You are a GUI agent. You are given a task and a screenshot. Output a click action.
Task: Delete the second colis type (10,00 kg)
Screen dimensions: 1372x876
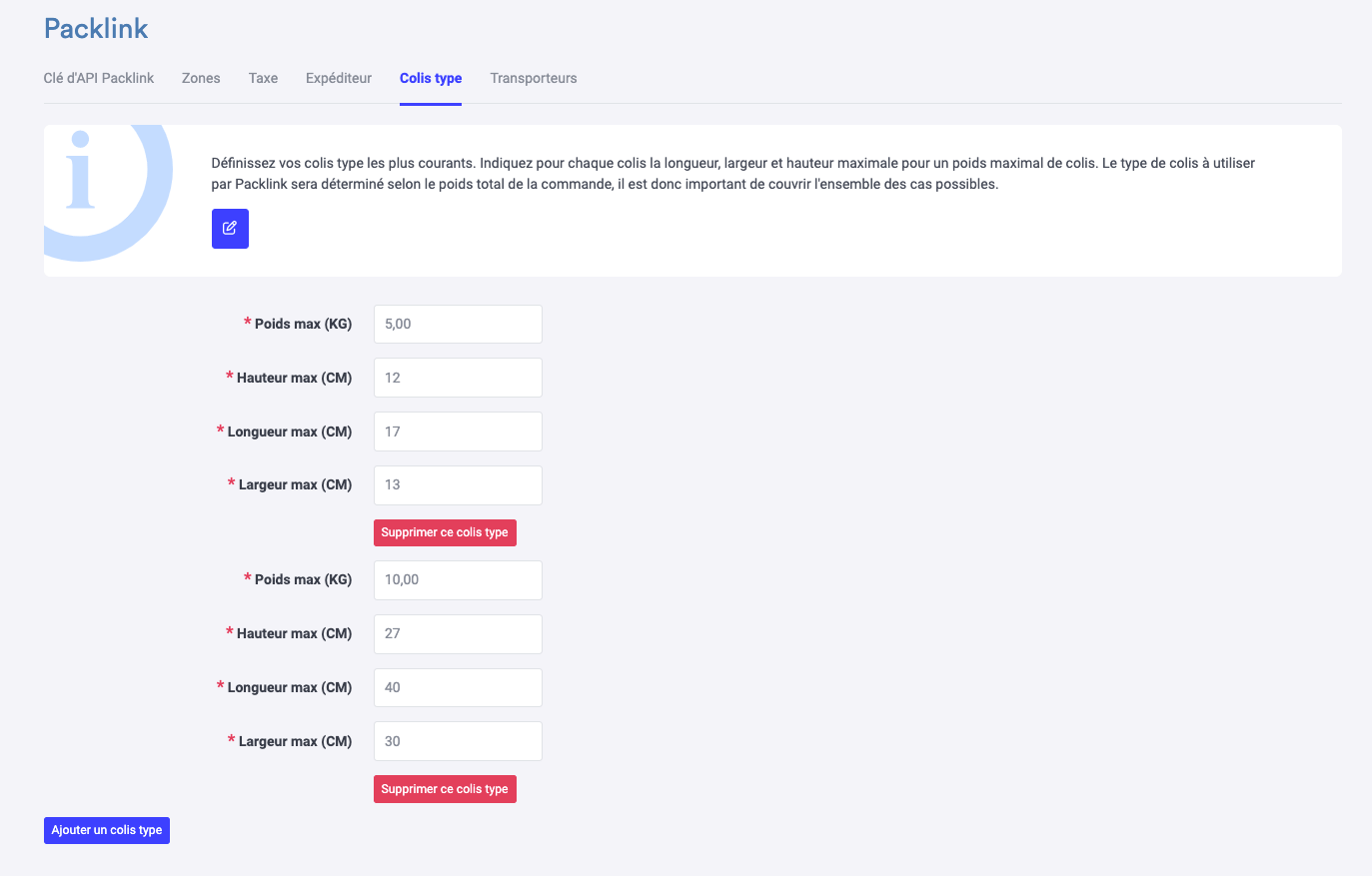pyautogui.click(x=445, y=789)
